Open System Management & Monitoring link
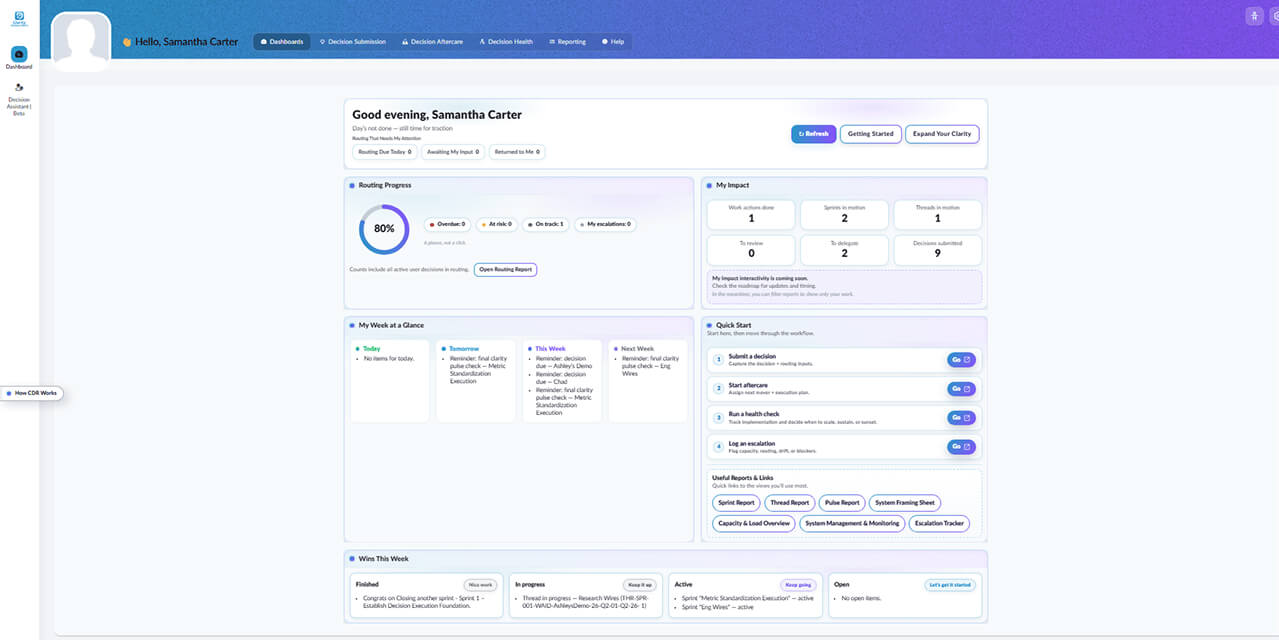This screenshot has width=1279, height=640. point(852,523)
